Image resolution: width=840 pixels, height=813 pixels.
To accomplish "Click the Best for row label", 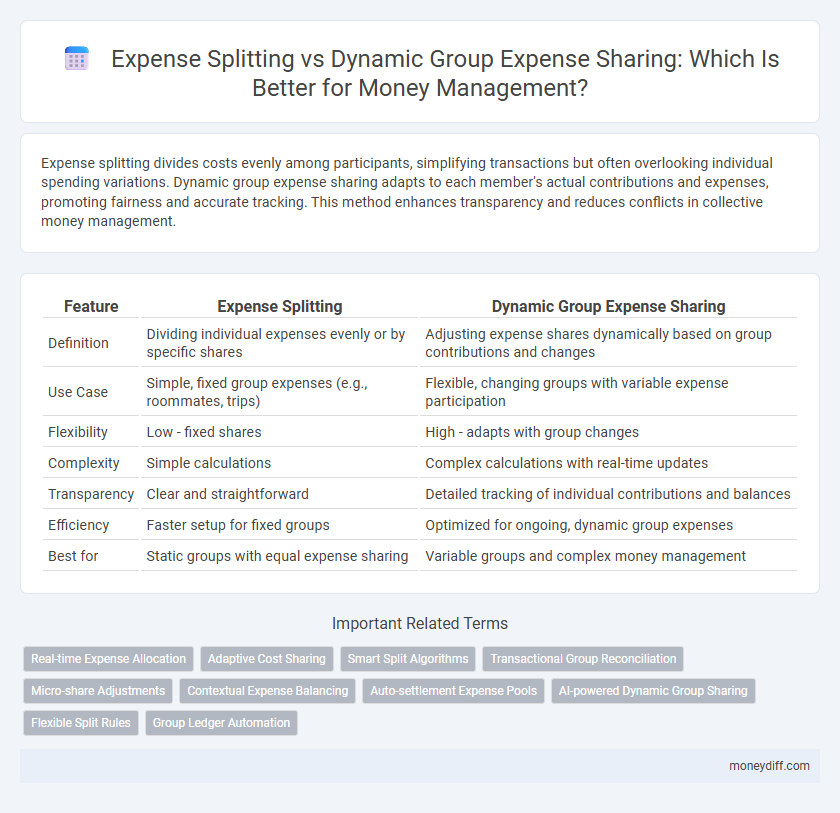I will click(x=73, y=556).
